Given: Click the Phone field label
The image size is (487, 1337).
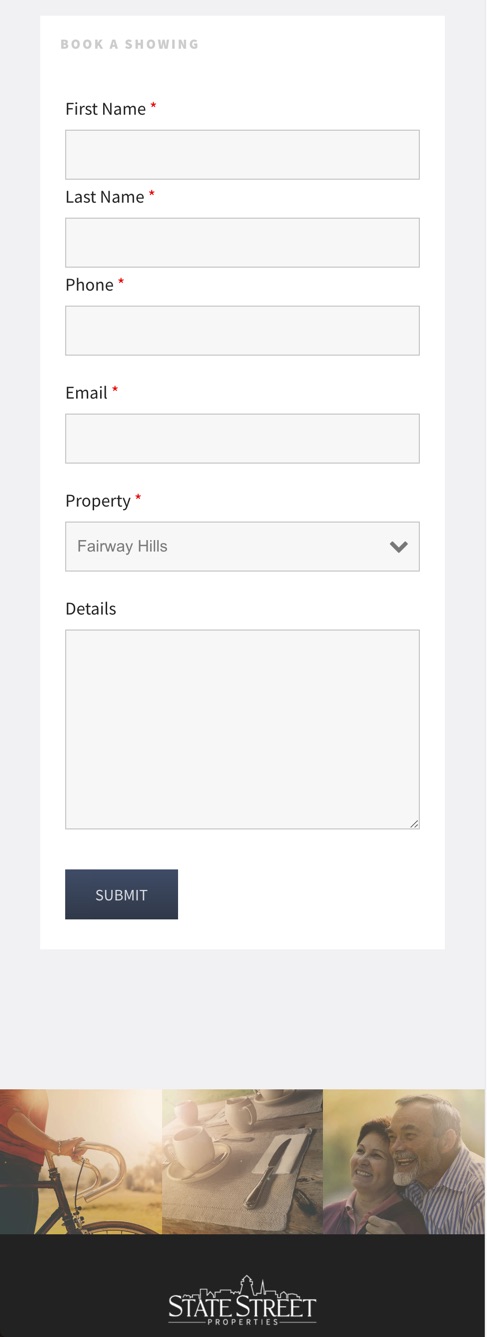Looking at the screenshot, I should click(x=89, y=285).
